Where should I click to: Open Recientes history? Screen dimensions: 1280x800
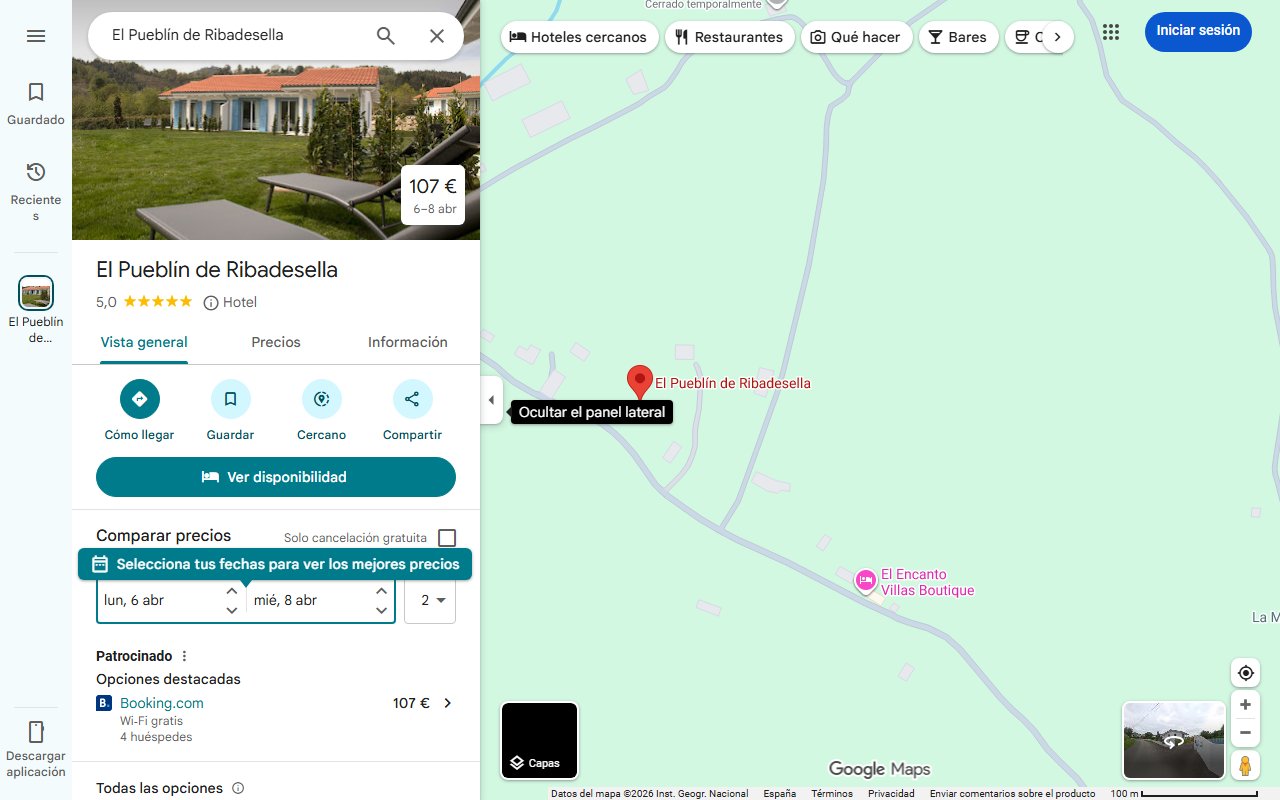coord(36,191)
